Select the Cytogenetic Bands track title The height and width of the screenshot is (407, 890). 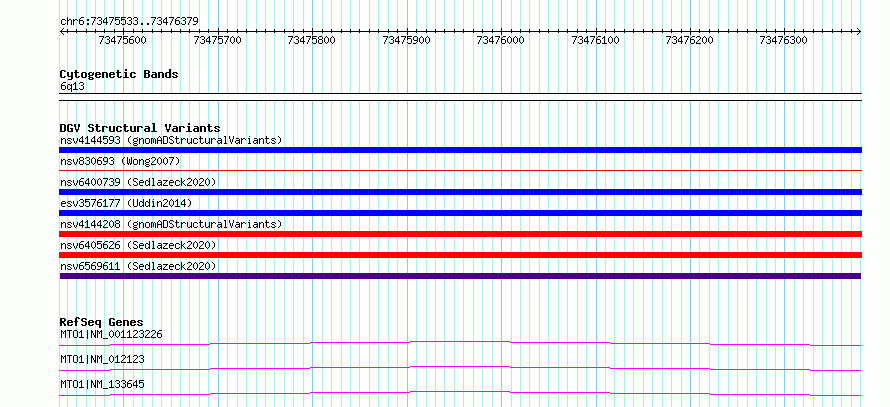tap(119, 74)
